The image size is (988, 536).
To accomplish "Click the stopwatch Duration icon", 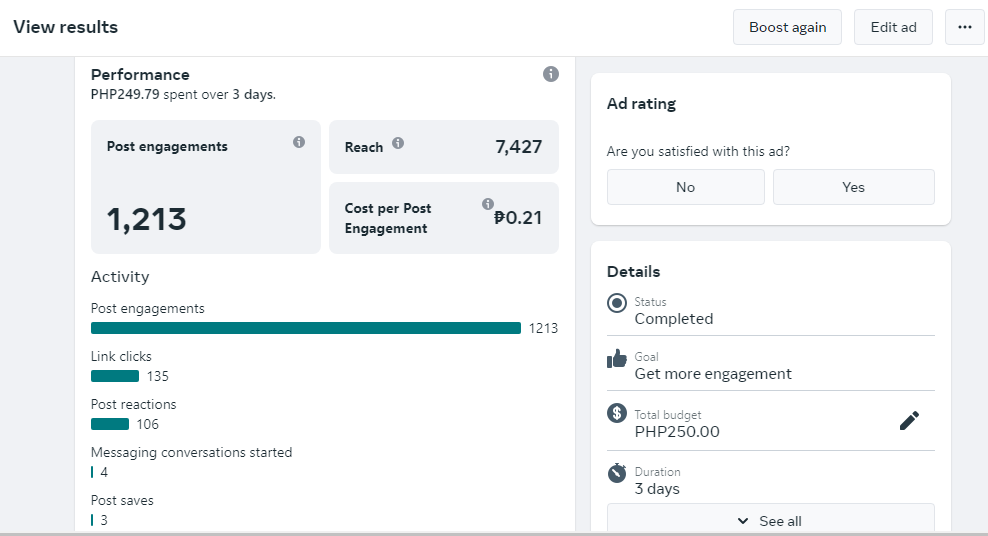I will [617, 471].
